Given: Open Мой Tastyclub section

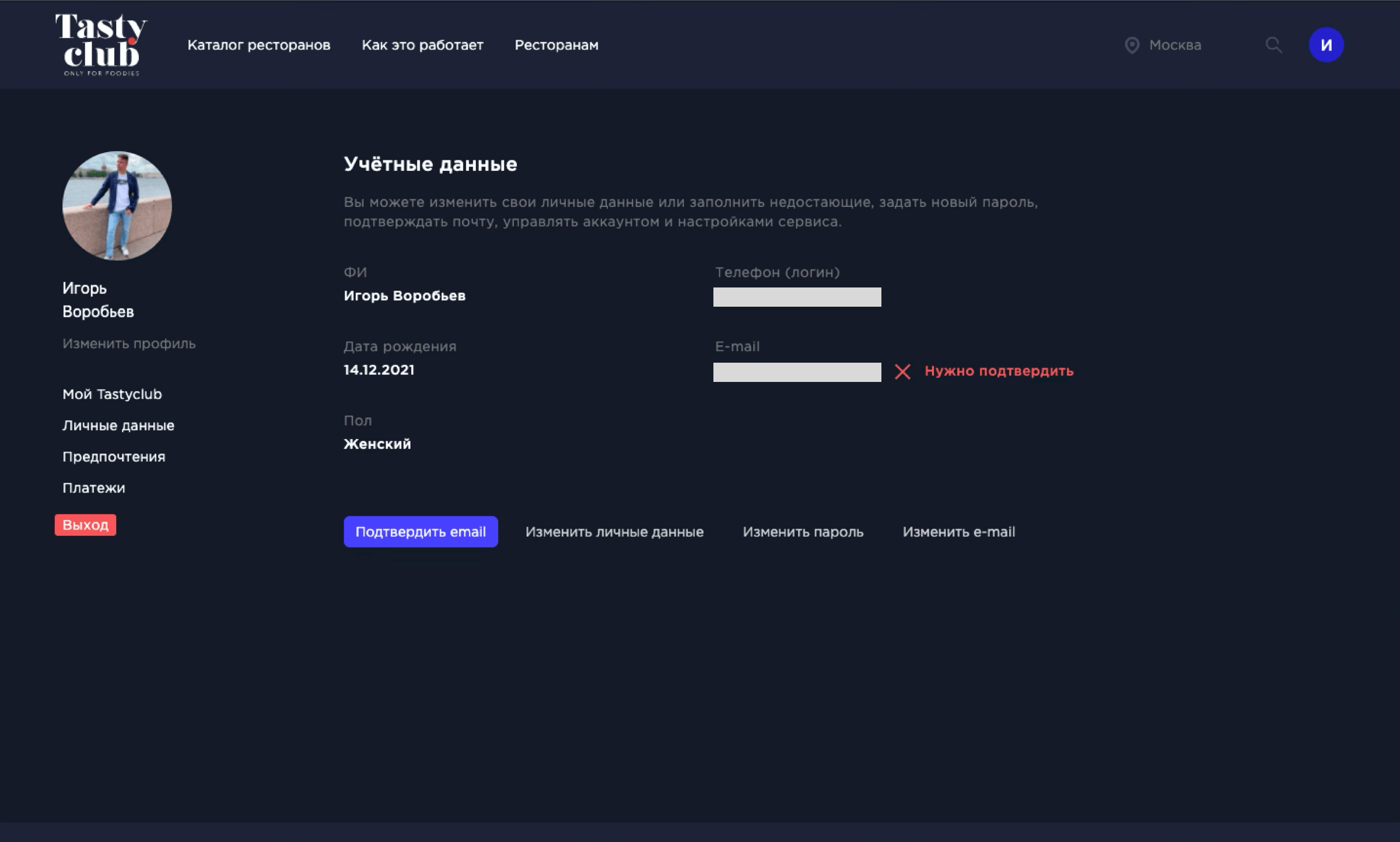Looking at the screenshot, I should [x=112, y=394].
